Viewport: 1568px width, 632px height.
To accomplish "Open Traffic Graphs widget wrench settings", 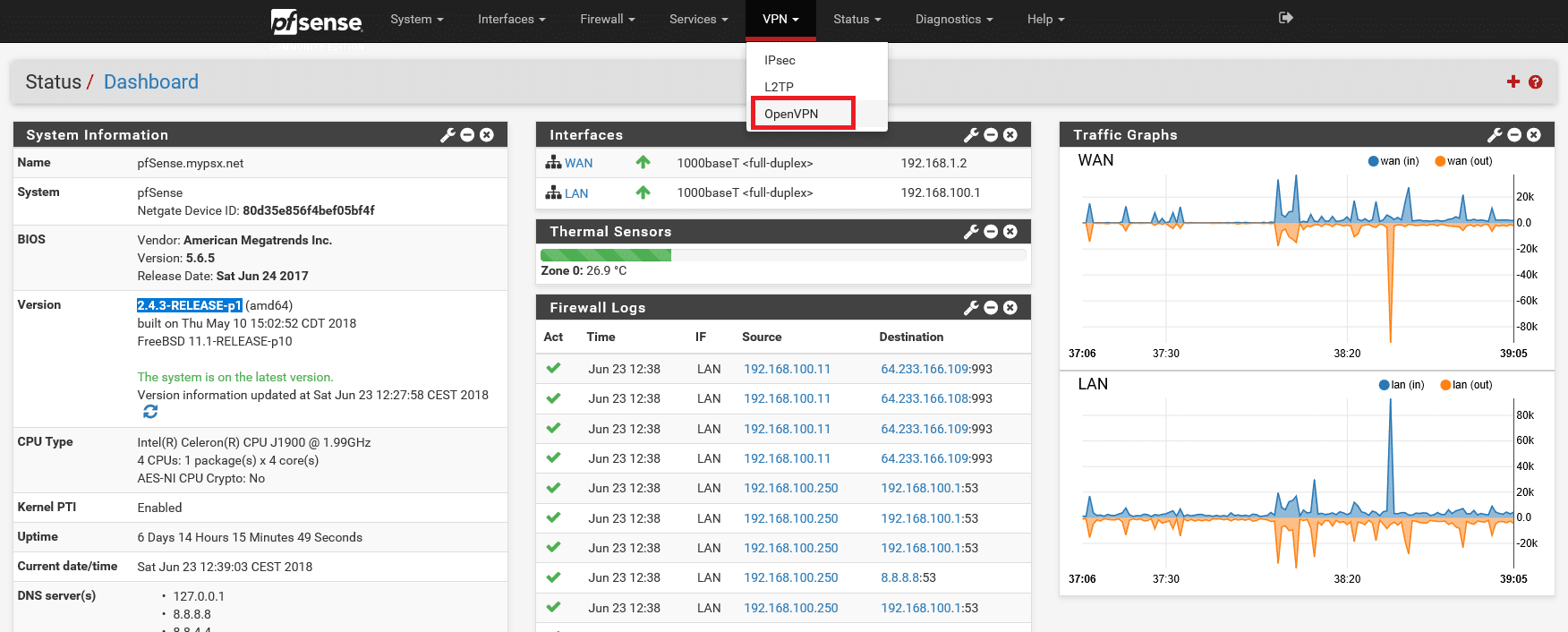I will (x=1495, y=135).
